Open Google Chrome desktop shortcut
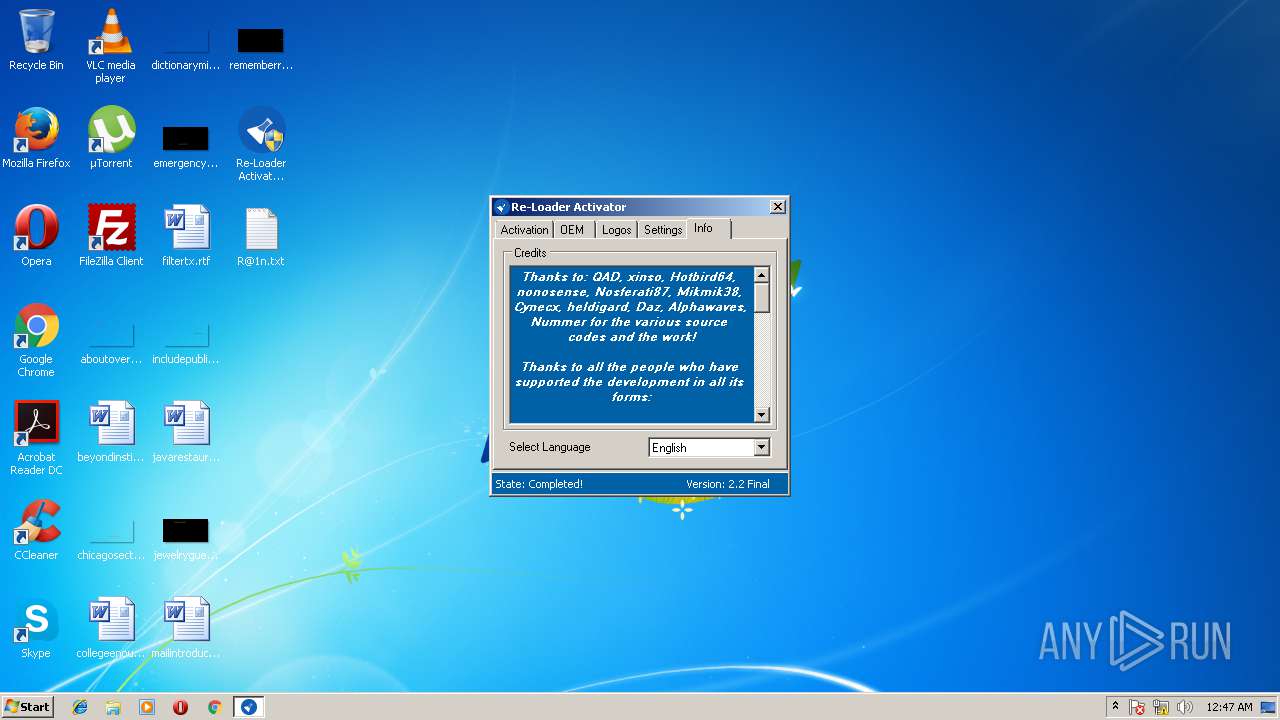This screenshot has width=1280, height=720. tap(36, 340)
